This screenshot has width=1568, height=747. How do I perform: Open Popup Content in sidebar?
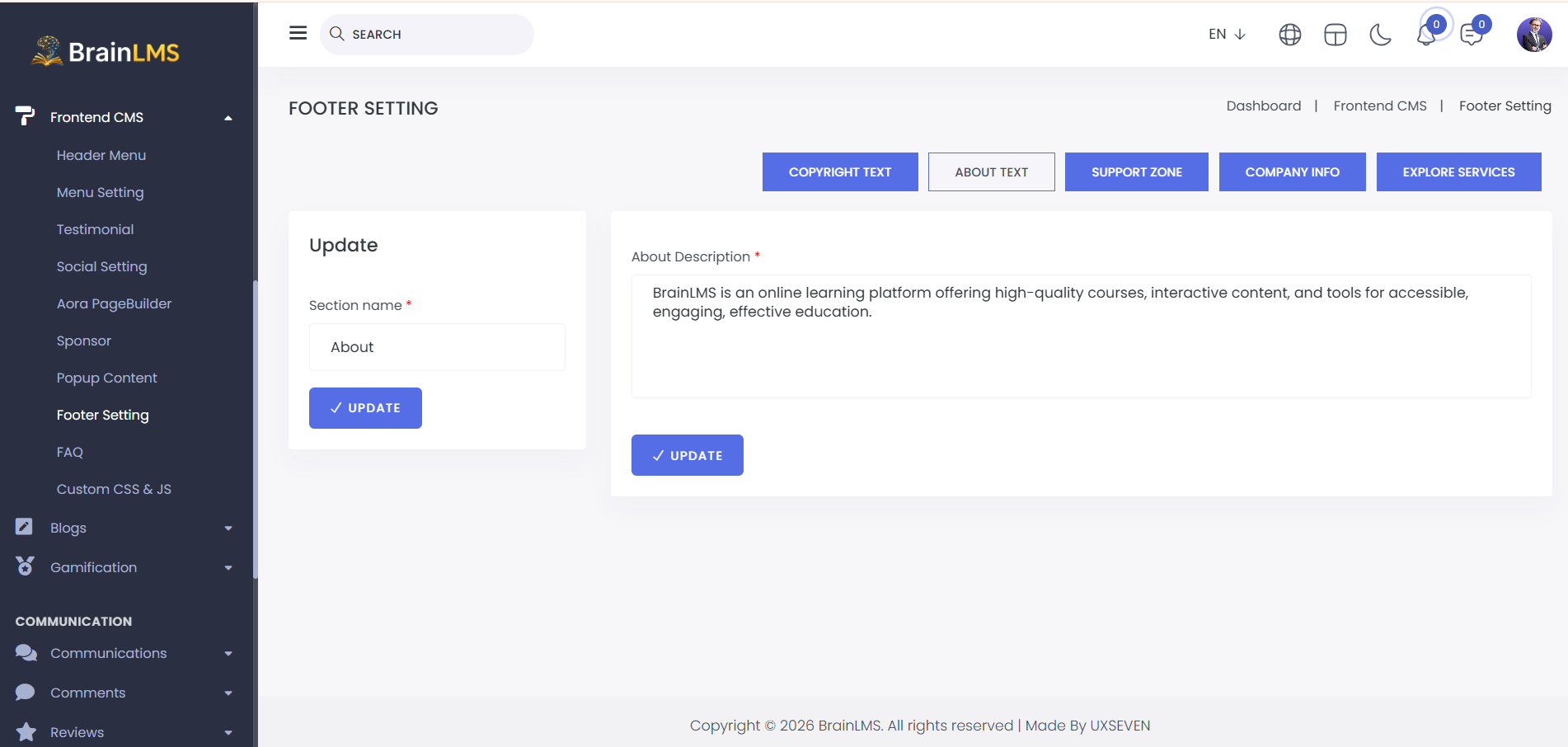(106, 378)
